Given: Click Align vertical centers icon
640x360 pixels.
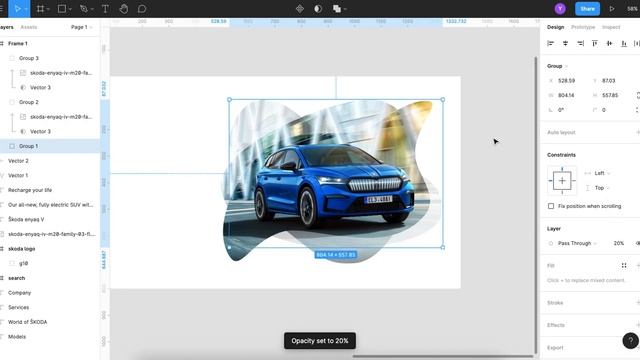Looking at the screenshot, I should tap(609, 43).
